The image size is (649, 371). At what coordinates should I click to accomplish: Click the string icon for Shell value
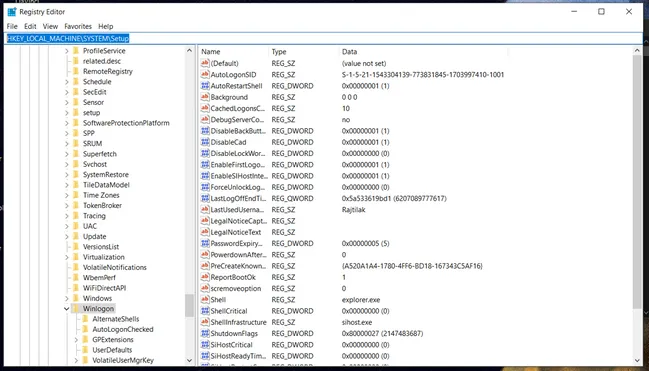(205, 299)
